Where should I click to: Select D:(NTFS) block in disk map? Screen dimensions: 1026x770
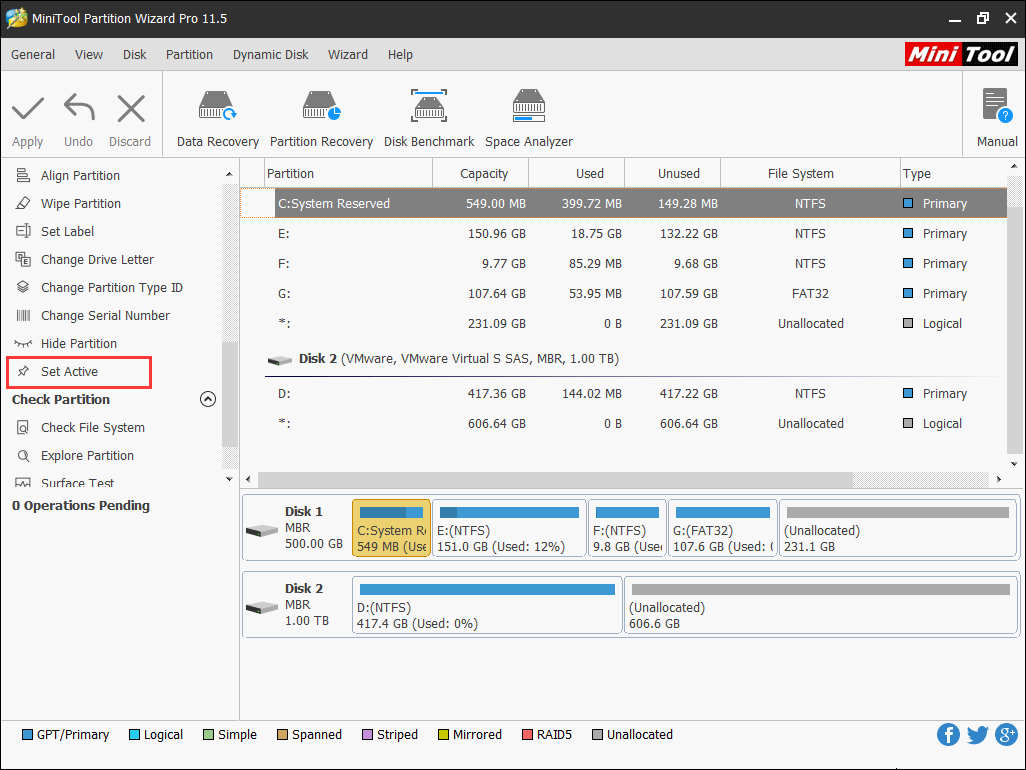tap(487, 606)
